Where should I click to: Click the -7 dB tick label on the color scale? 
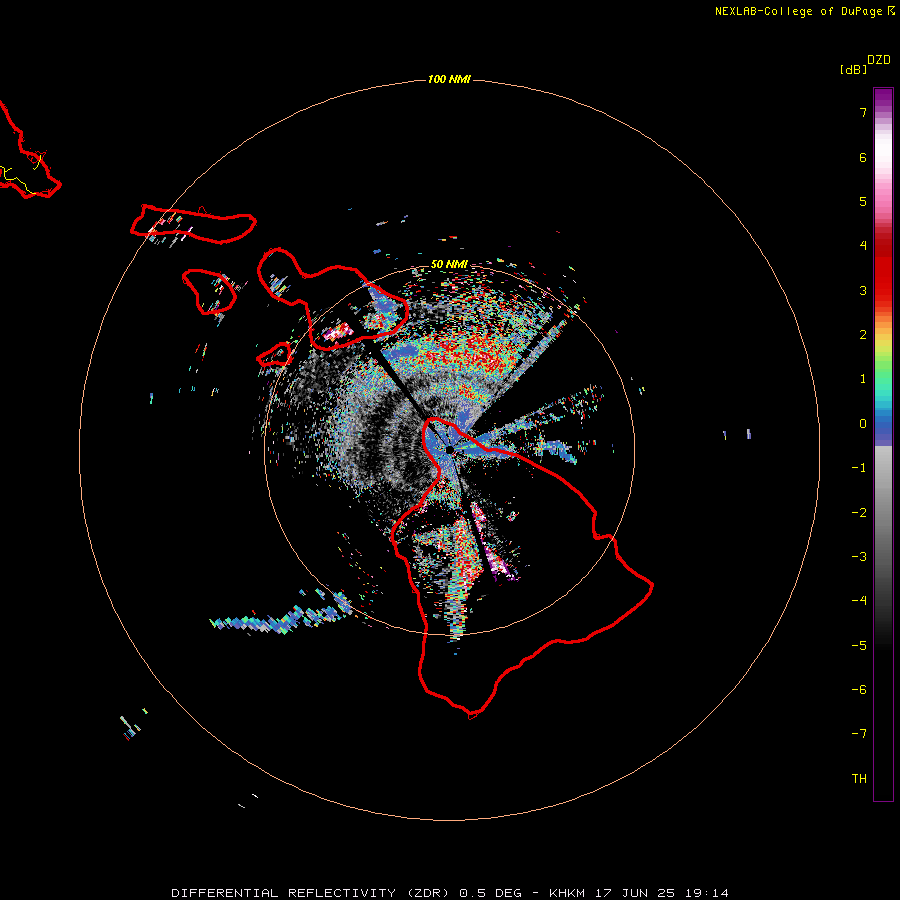(x=859, y=734)
